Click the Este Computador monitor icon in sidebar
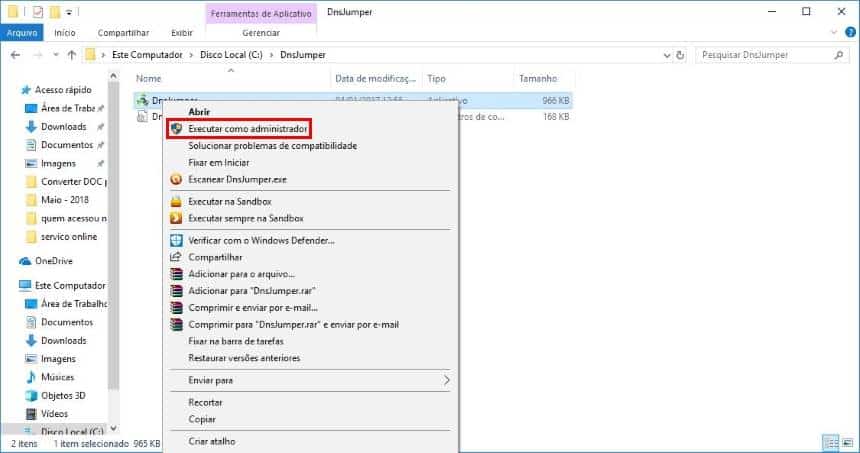 click(x=25, y=285)
